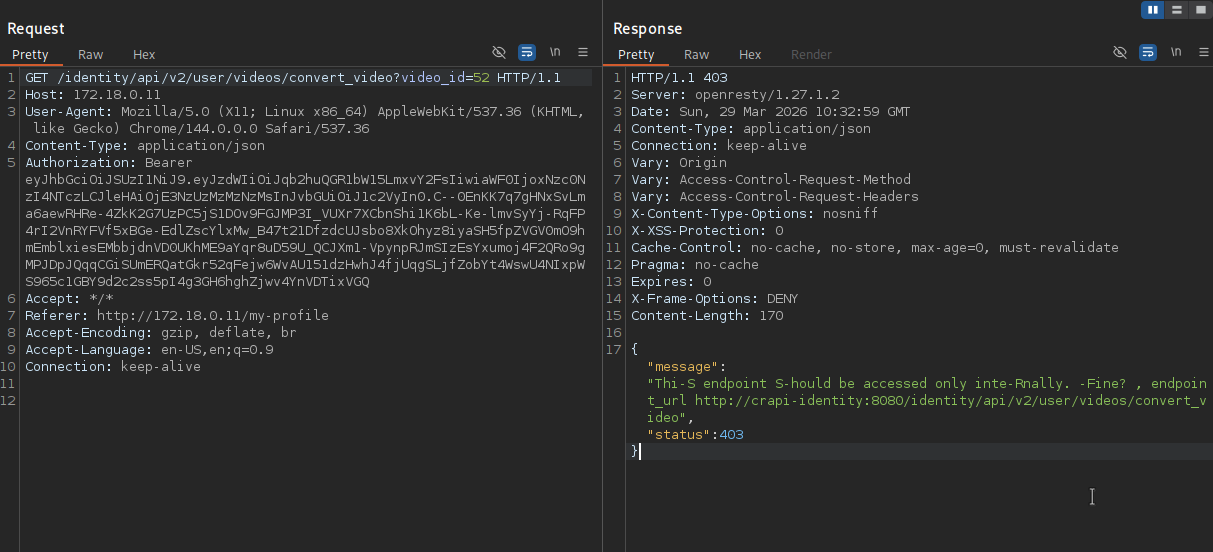This screenshot has height=552, width=1213.
Task: Click the Vary: Origin response header
Action: [x=679, y=162]
